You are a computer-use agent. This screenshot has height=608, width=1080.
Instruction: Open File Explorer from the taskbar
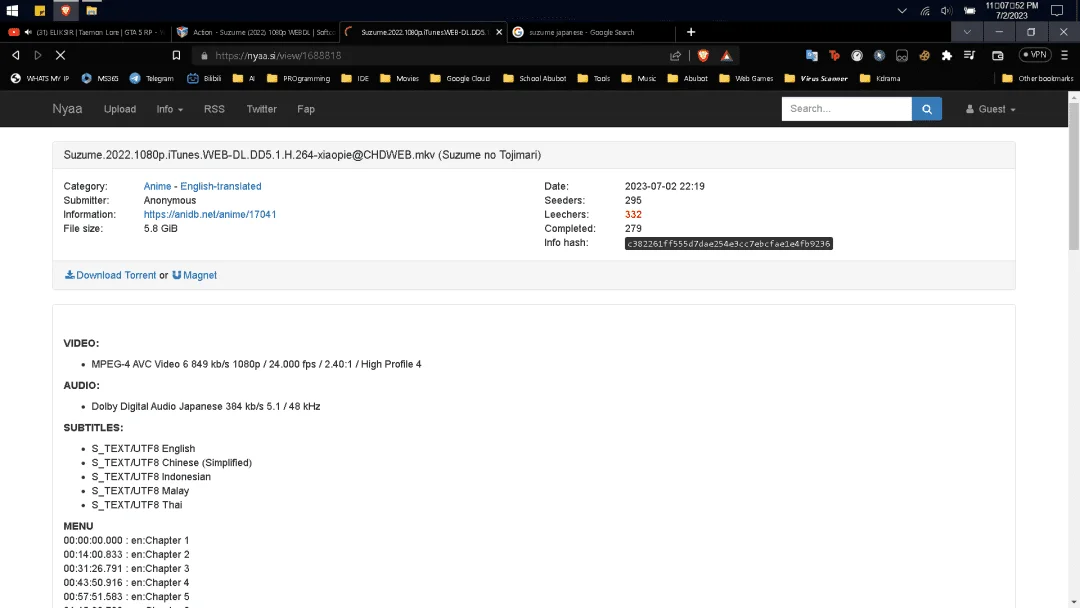tap(92, 10)
